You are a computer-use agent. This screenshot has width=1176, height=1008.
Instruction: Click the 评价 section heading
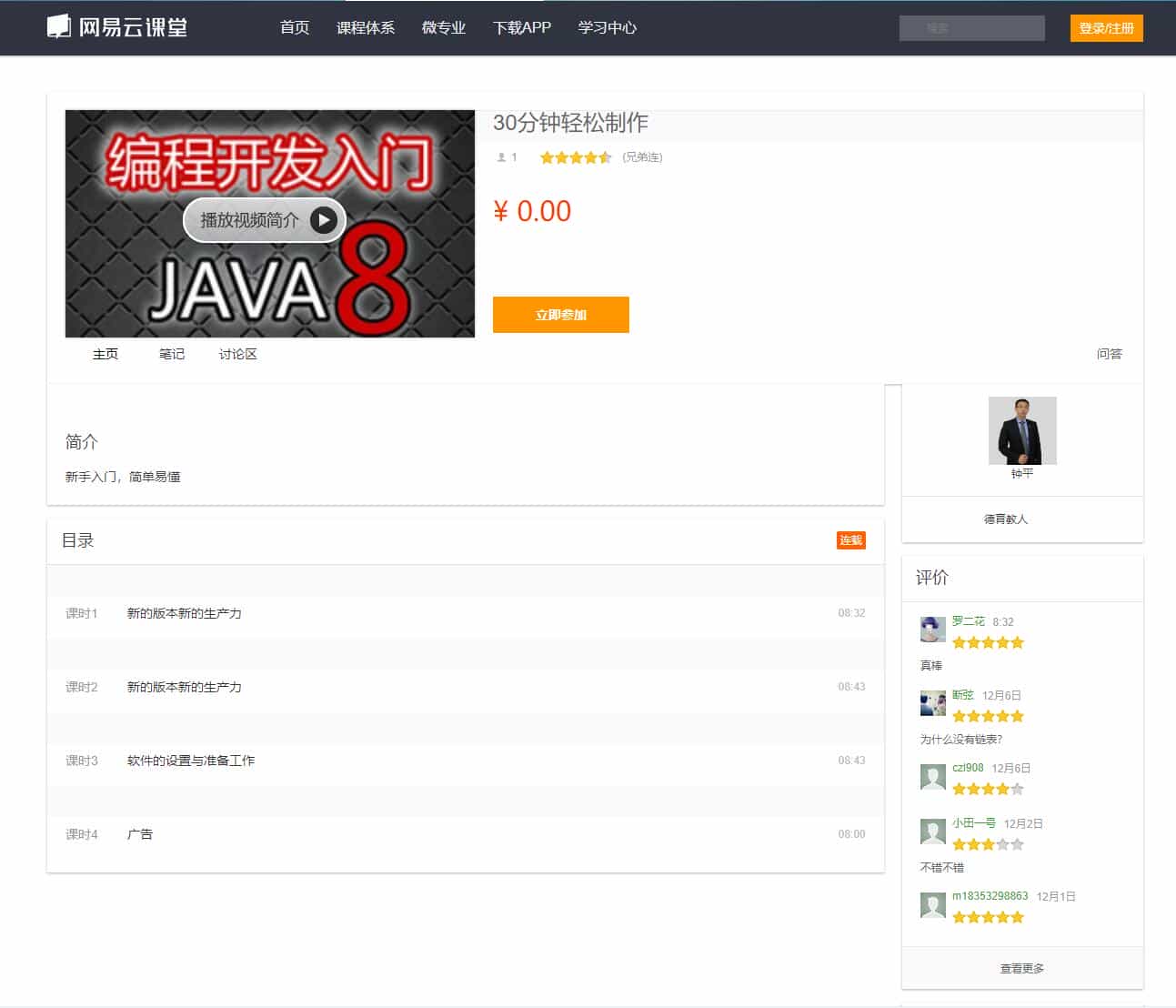click(932, 578)
